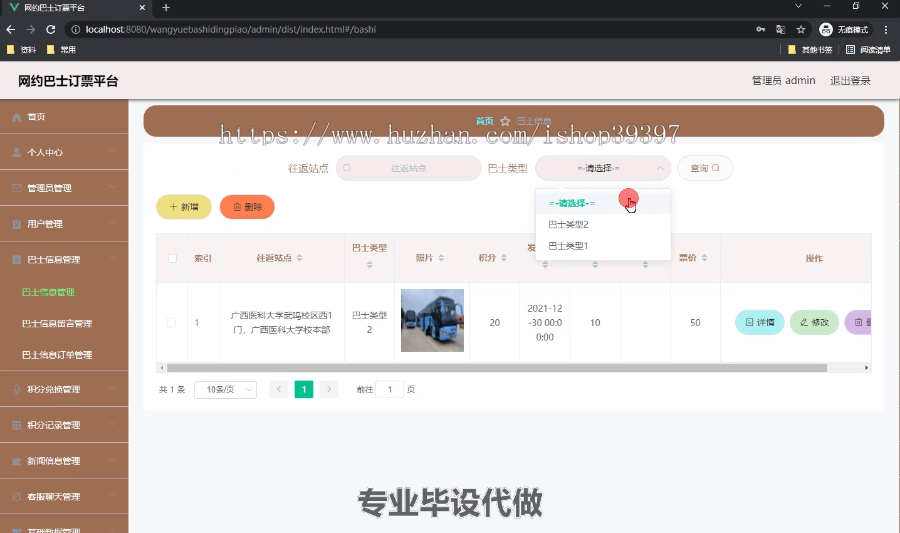The image size is (900, 533).
Task: Reload the current browser page
Action: click(51, 29)
